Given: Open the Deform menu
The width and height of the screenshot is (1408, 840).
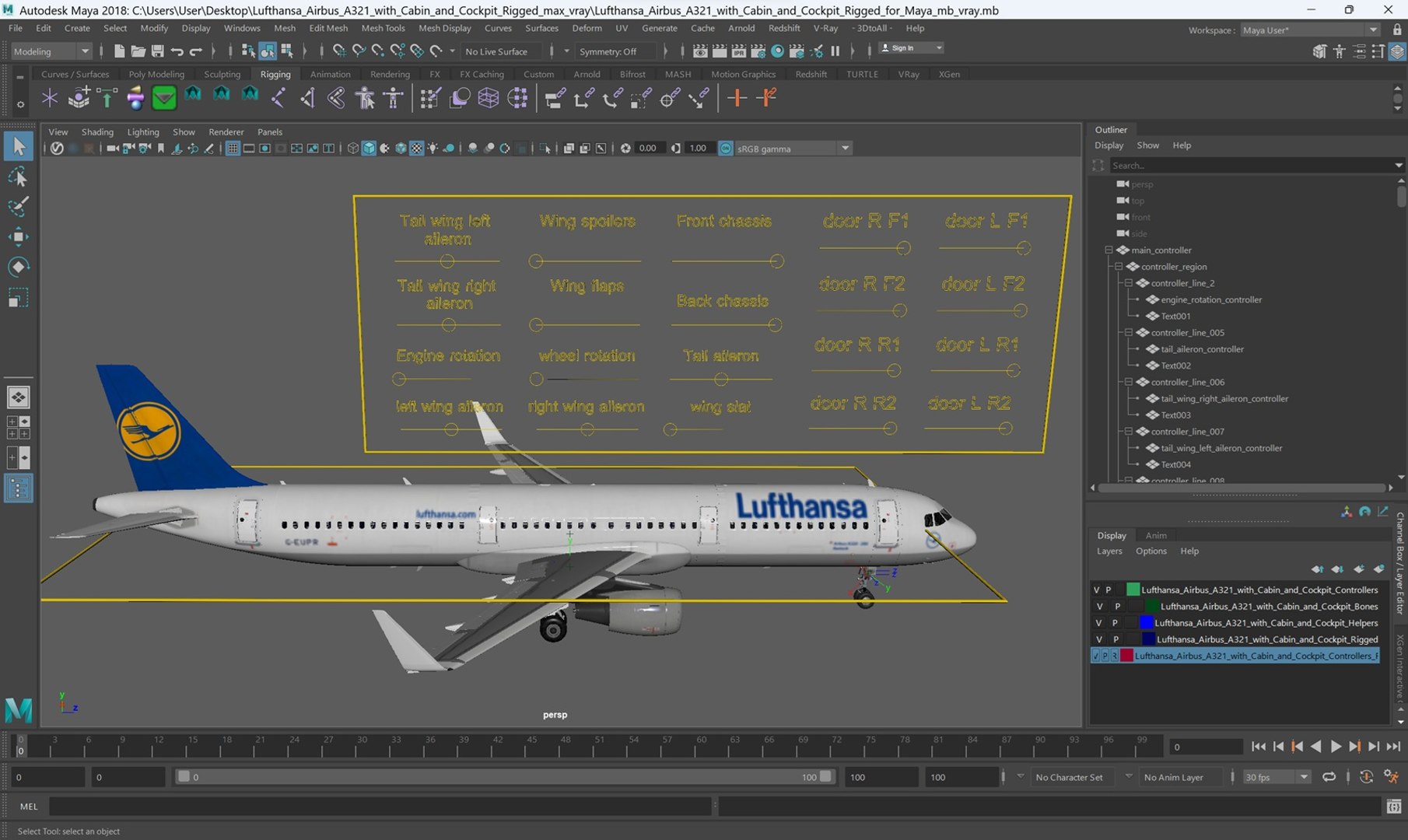Looking at the screenshot, I should 587,28.
